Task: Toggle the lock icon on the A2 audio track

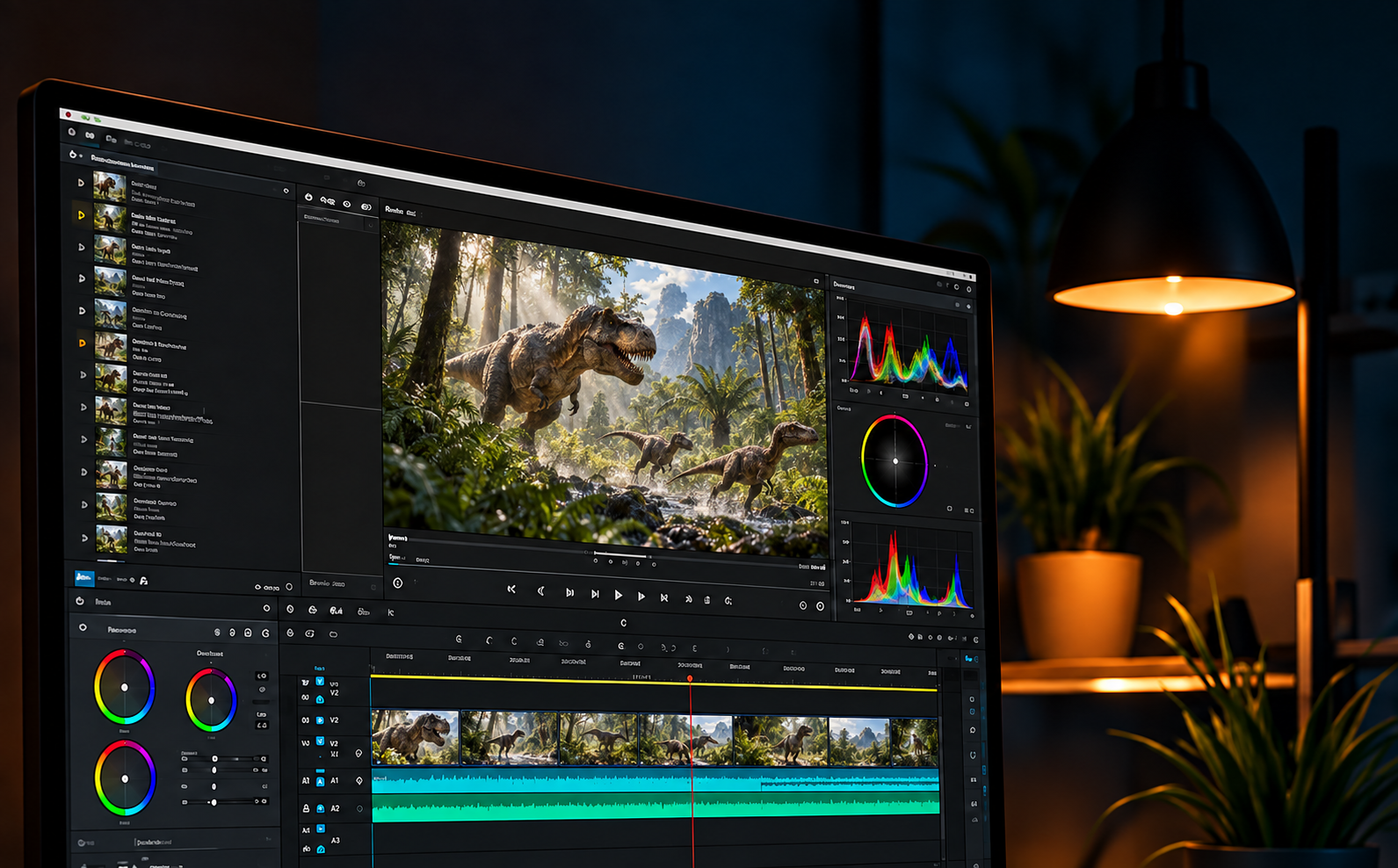Action: (x=306, y=808)
